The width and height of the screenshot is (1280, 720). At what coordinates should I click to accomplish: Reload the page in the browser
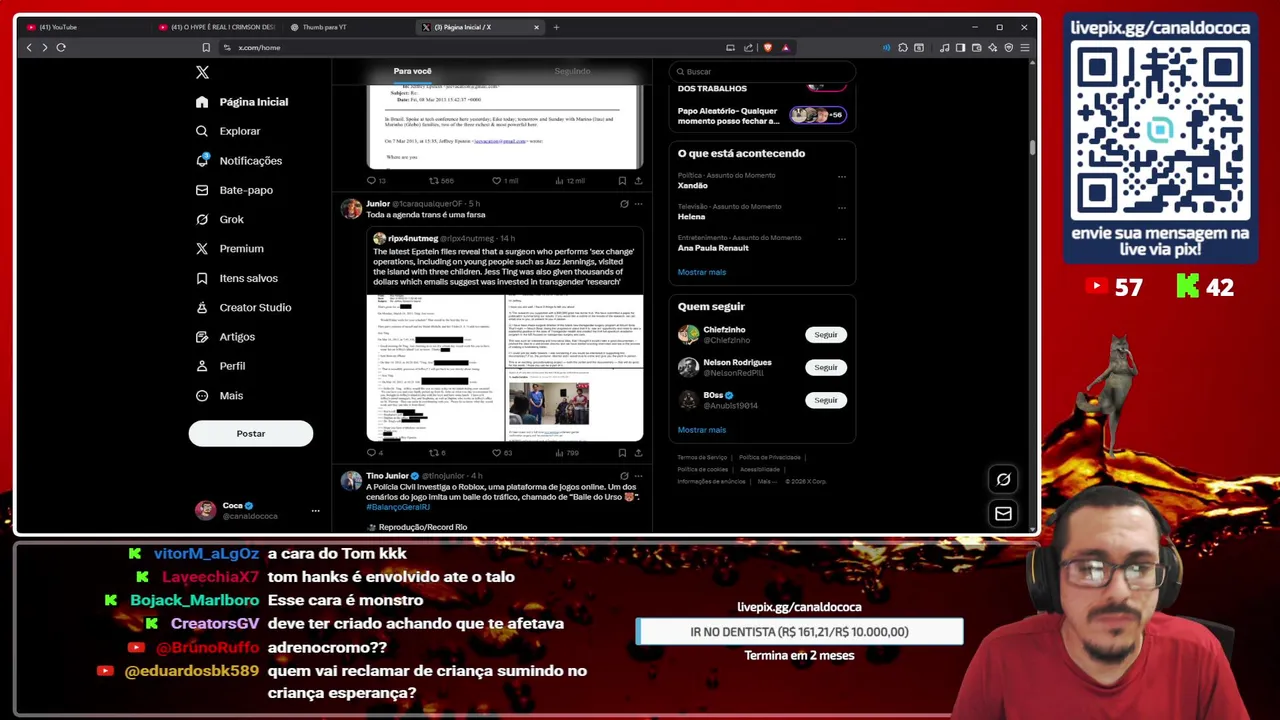pyautogui.click(x=61, y=47)
